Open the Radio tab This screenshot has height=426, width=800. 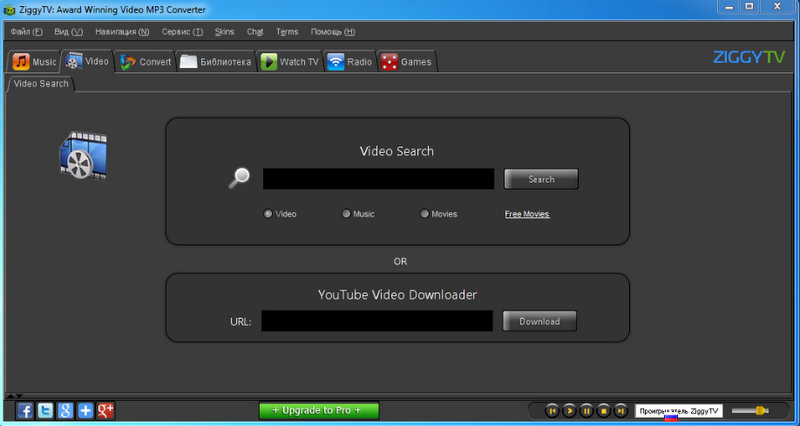pos(350,62)
